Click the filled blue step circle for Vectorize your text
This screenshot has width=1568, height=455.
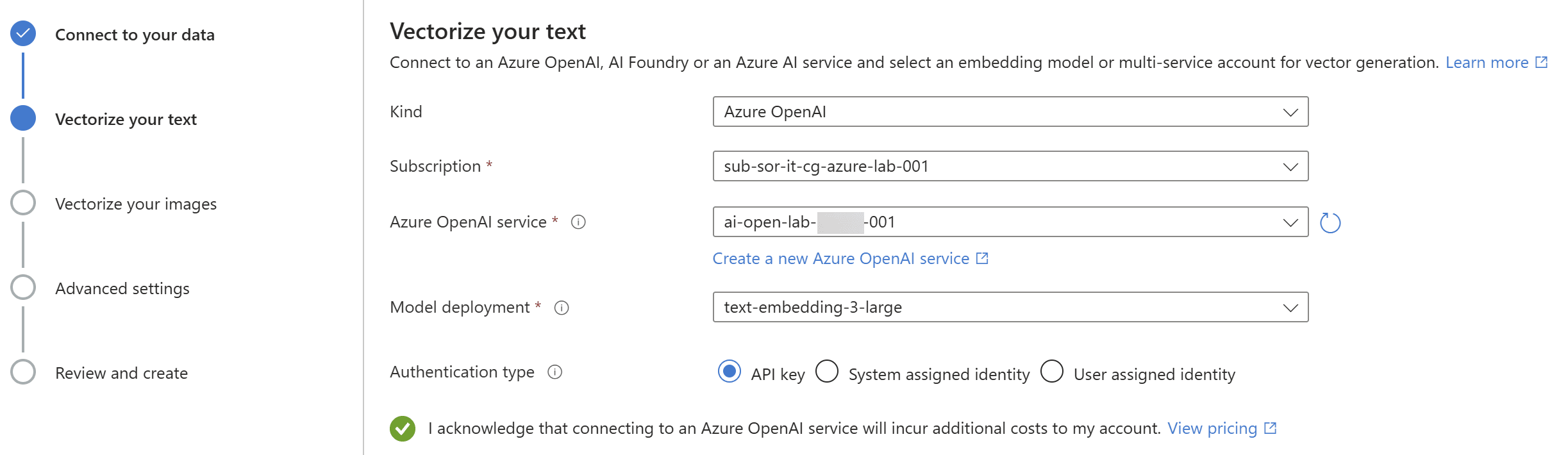click(23, 118)
